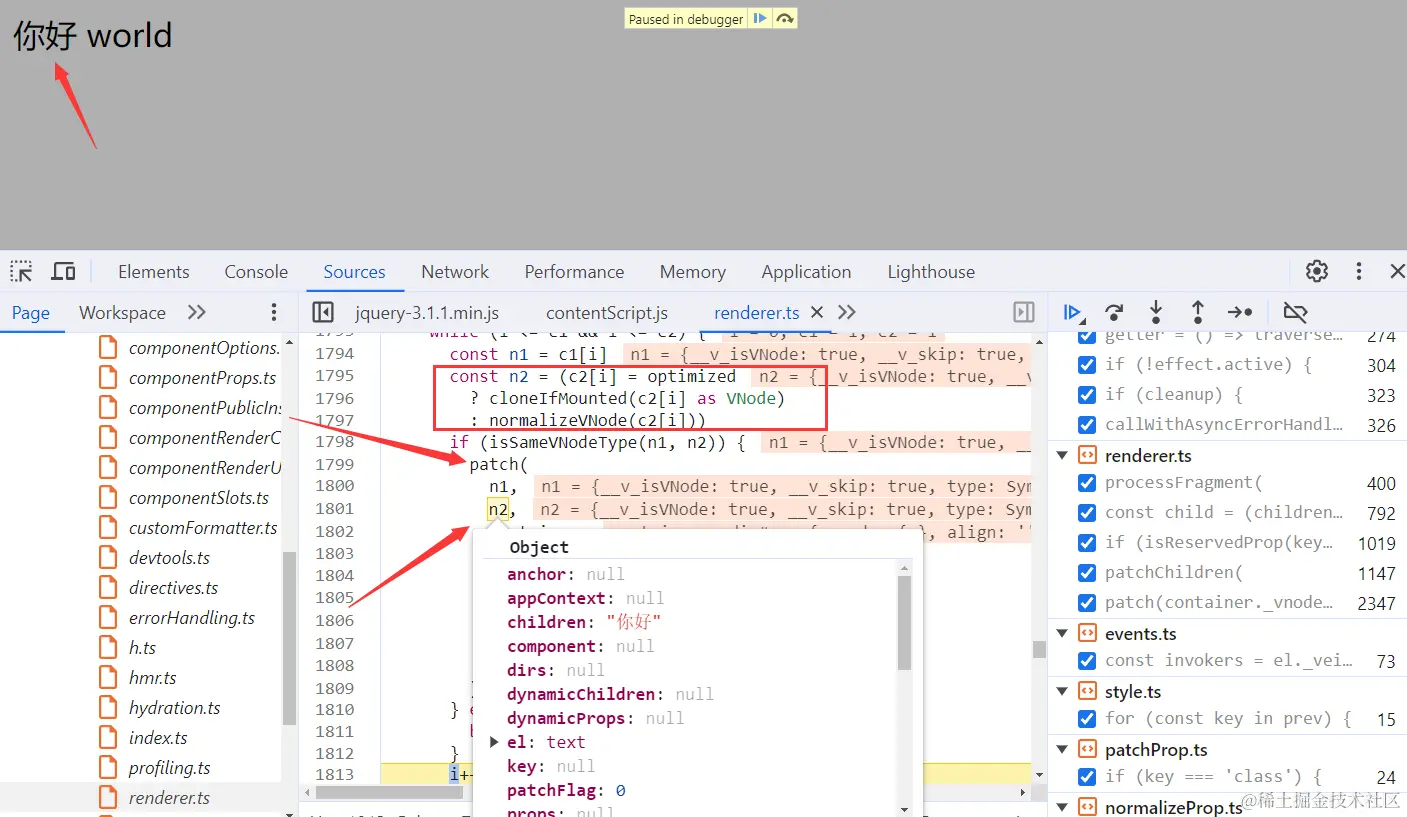This screenshot has height=817, width=1407.
Task: Set breakpoint on line number 1806
Action: [x=334, y=620]
